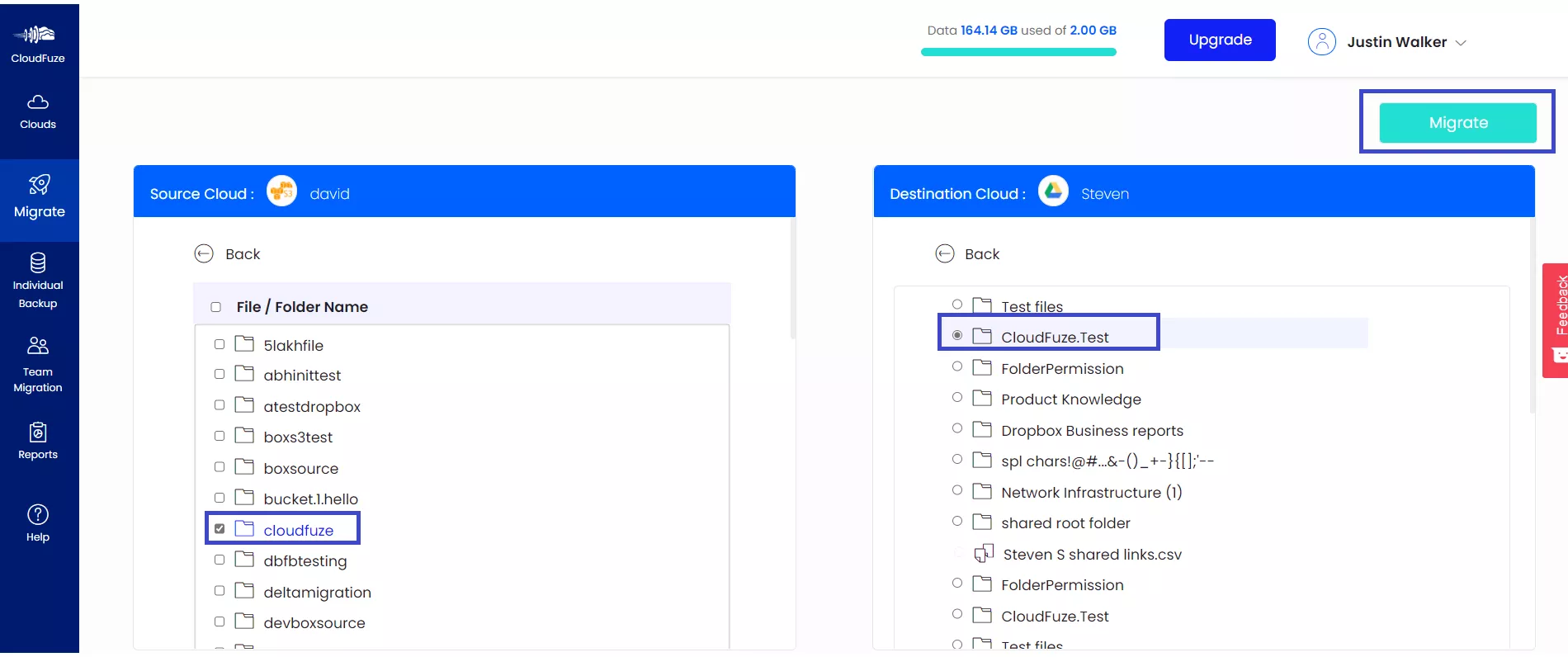Click the data usage progress bar
Viewport: 1568px width, 657px height.
[1018, 52]
